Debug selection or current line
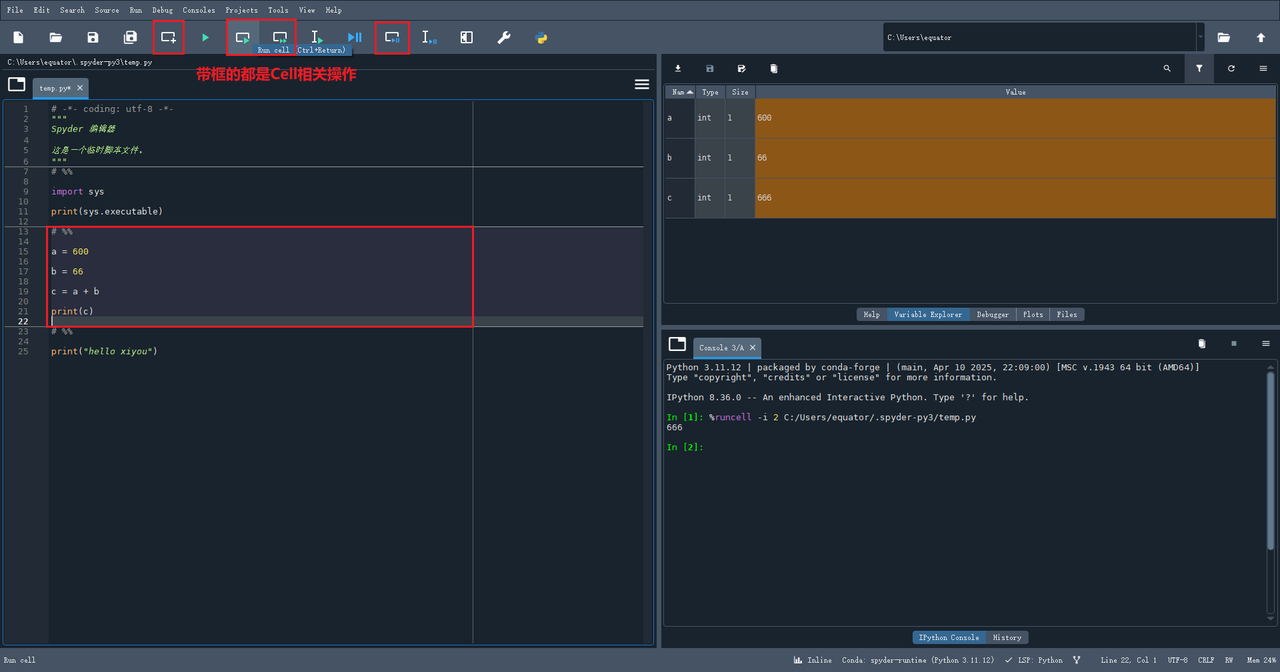 [429, 37]
